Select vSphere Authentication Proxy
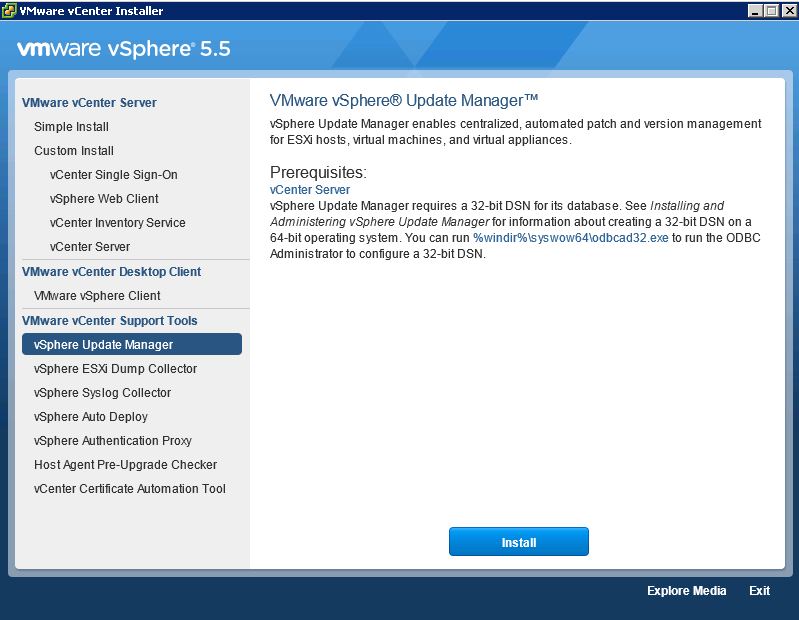This screenshot has height=620, width=799. pyautogui.click(x=113, y=441)
